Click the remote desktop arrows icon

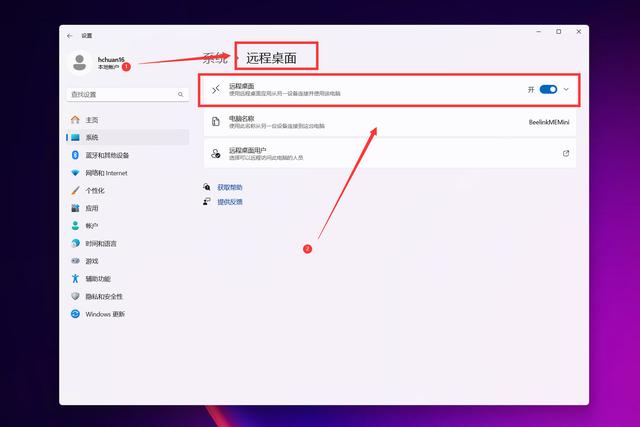click(216, 89)
